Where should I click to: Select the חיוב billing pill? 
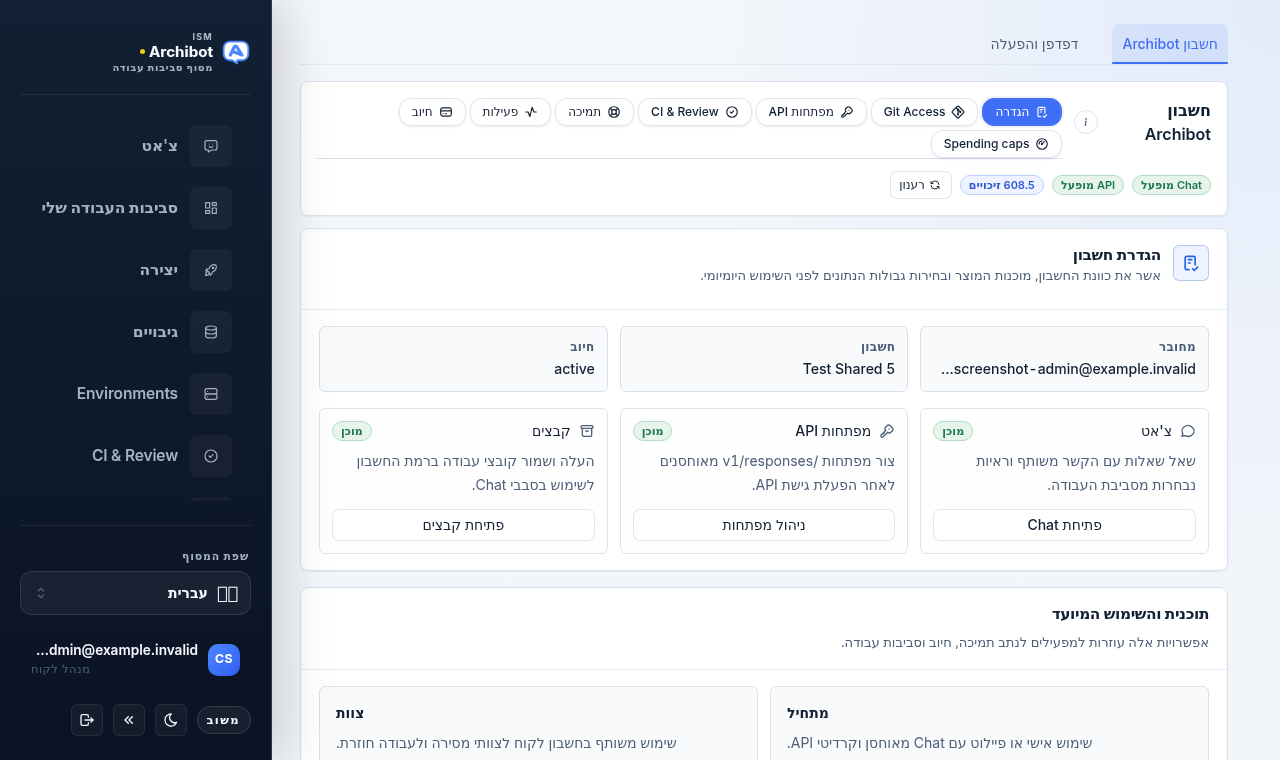click(x=432, y=112)
